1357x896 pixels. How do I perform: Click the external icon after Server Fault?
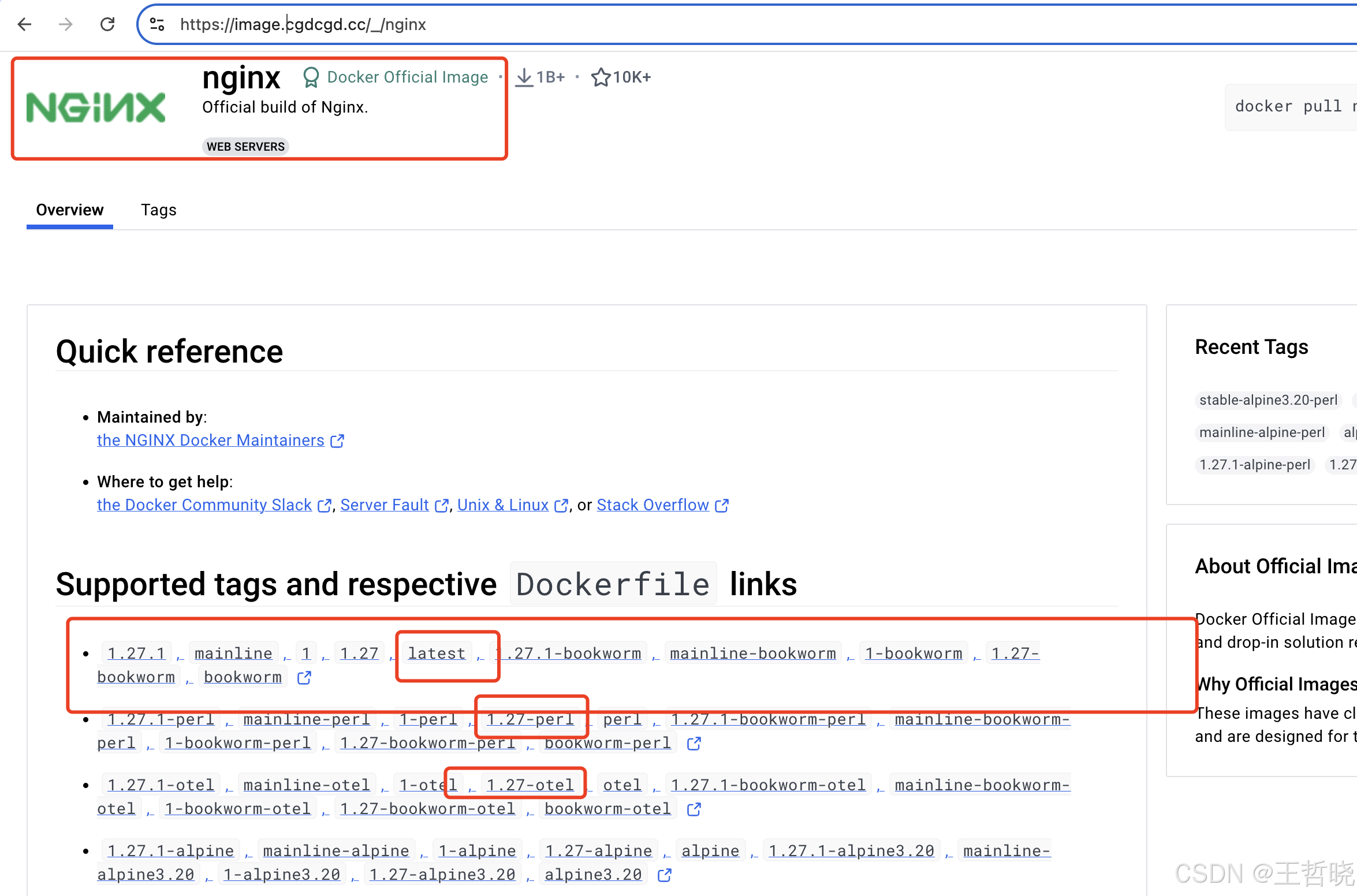[442, 506]
